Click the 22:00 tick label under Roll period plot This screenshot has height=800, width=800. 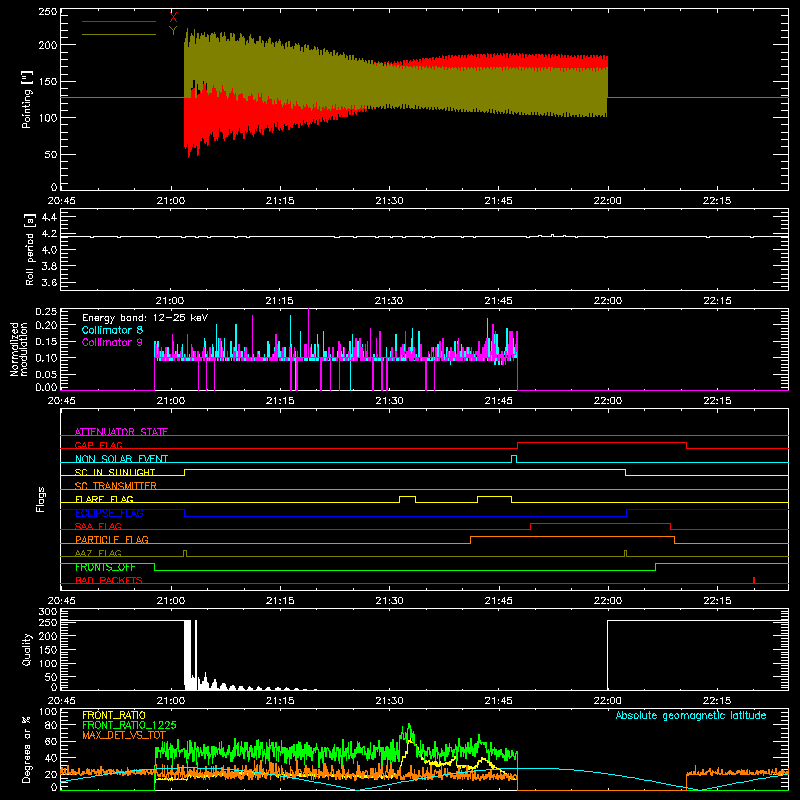click(608, 301)
